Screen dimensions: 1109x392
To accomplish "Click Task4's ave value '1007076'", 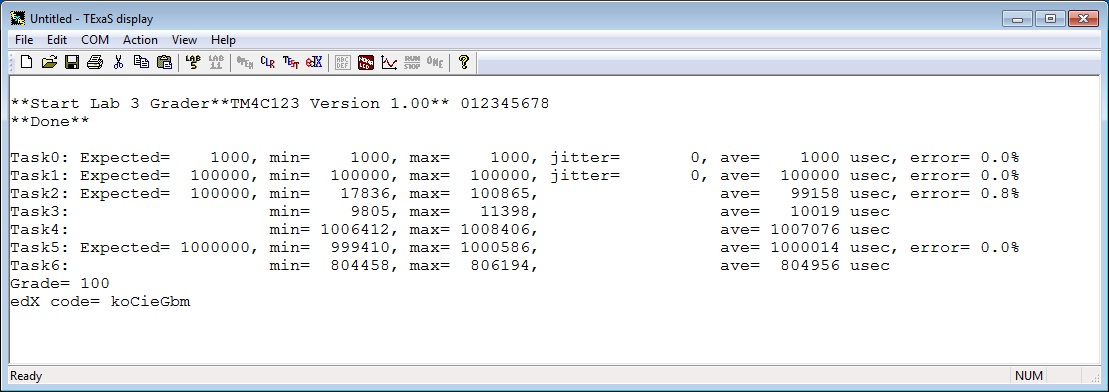I will click(x=806, y=230).
